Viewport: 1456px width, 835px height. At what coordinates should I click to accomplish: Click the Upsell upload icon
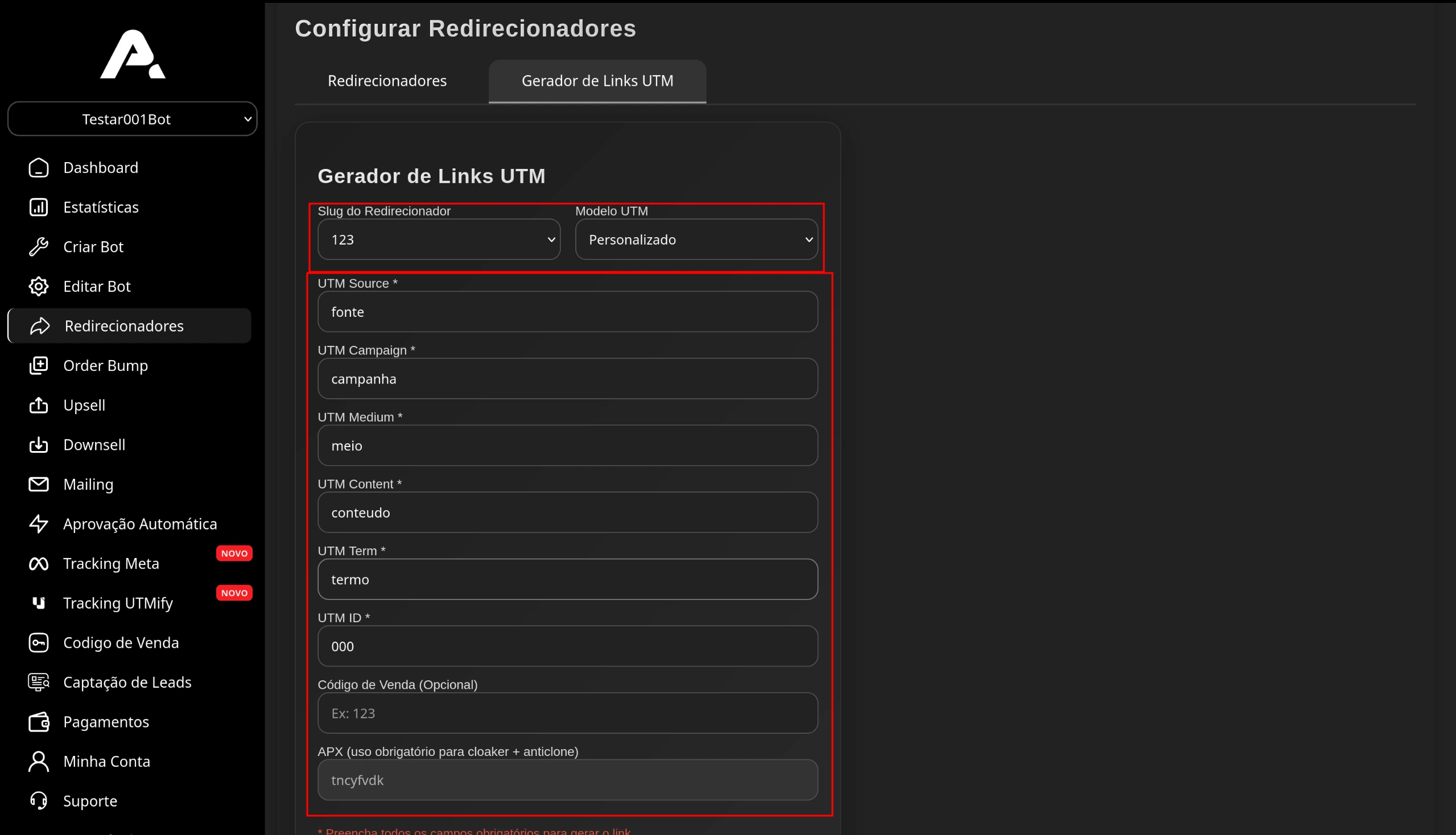[x=39, y=405]
